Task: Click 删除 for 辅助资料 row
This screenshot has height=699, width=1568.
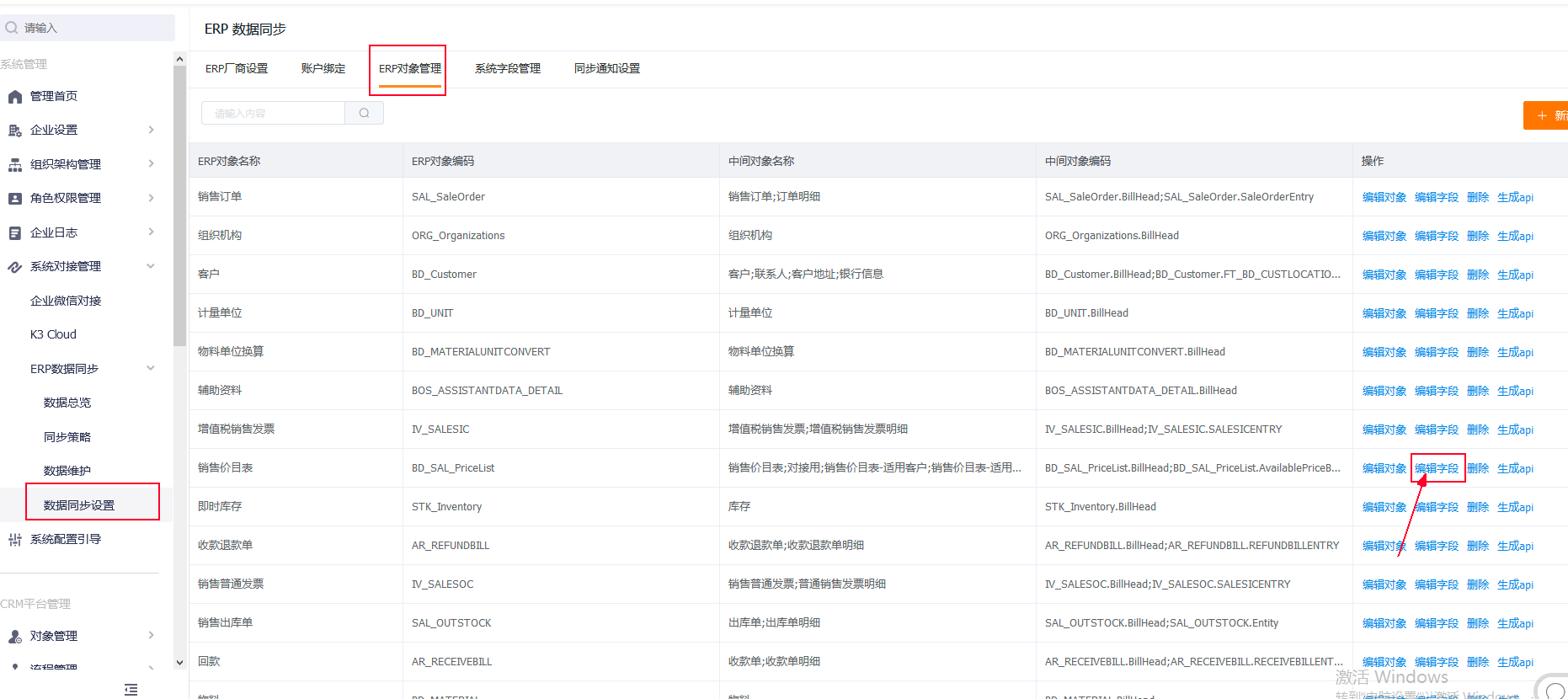Action: point(1478,391)
